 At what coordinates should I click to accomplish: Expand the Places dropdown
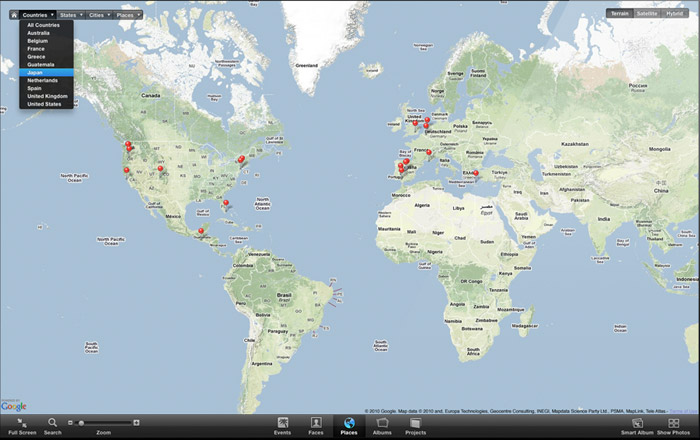[127, 15]
